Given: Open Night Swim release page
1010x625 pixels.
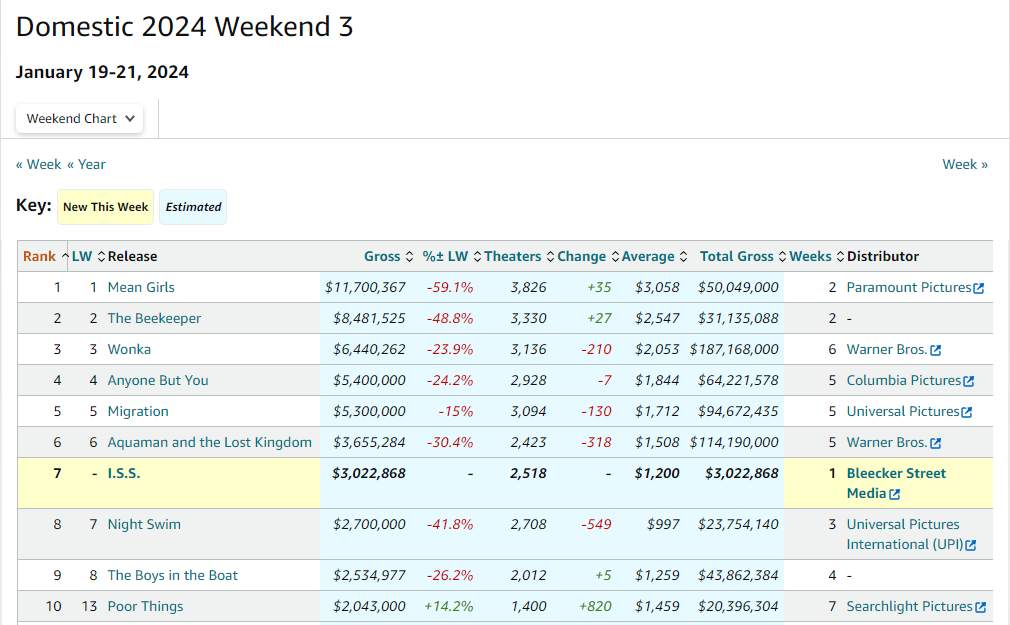Looking at the screenshot, I should pyautogui.click(x=144, y=524).
